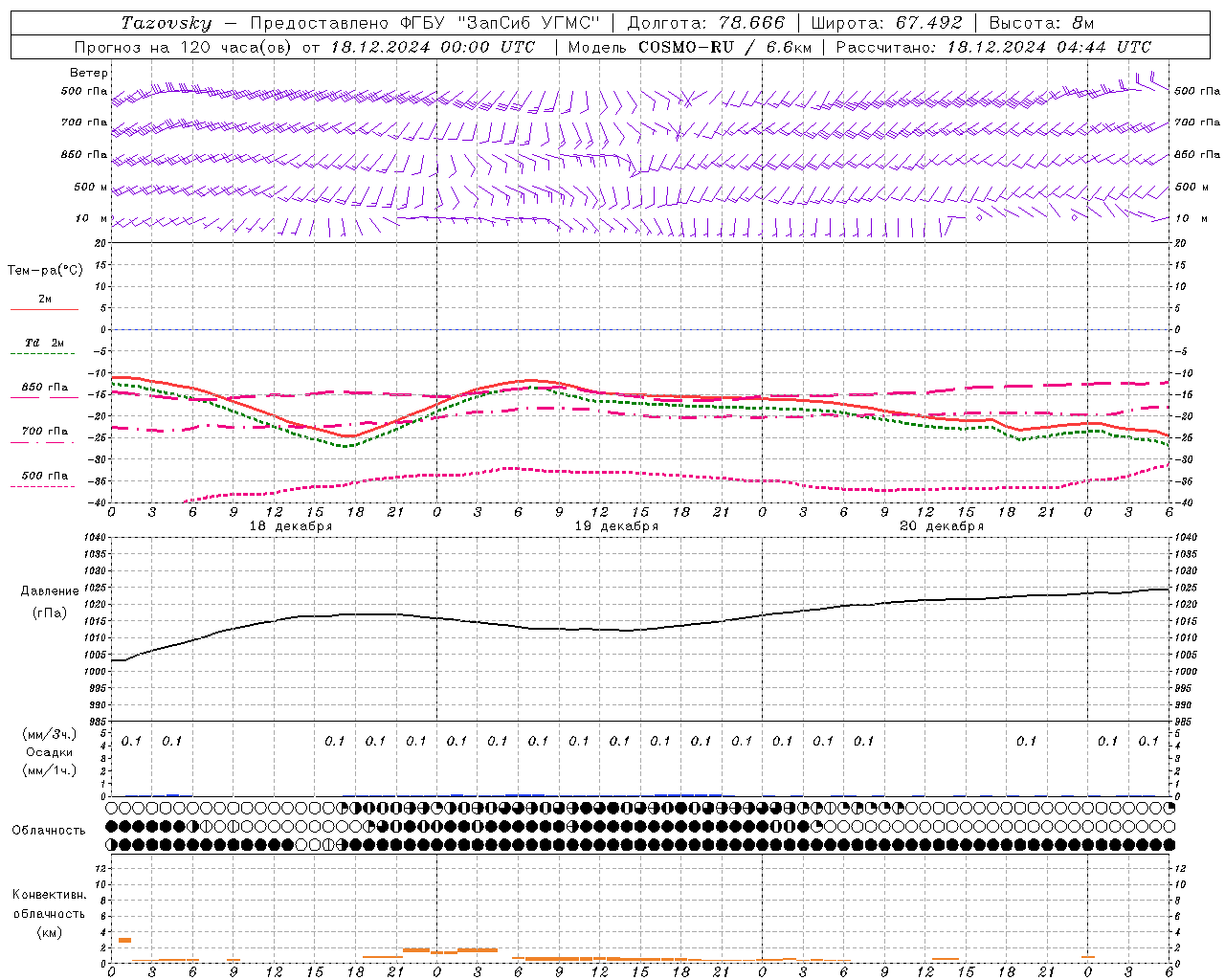Click the "Ветер" wind section label
1225x980 pixels.
click(89, 73)
